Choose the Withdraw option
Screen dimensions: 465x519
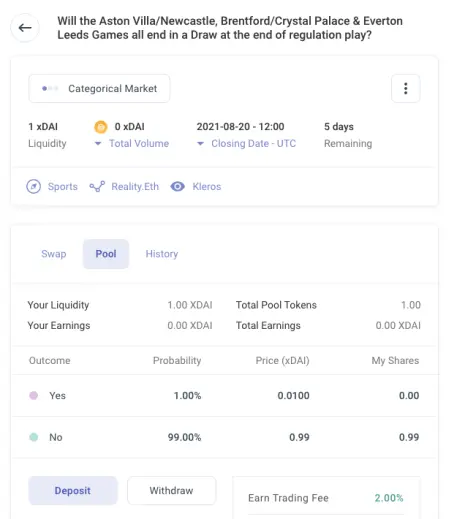[x=171, y=491]
